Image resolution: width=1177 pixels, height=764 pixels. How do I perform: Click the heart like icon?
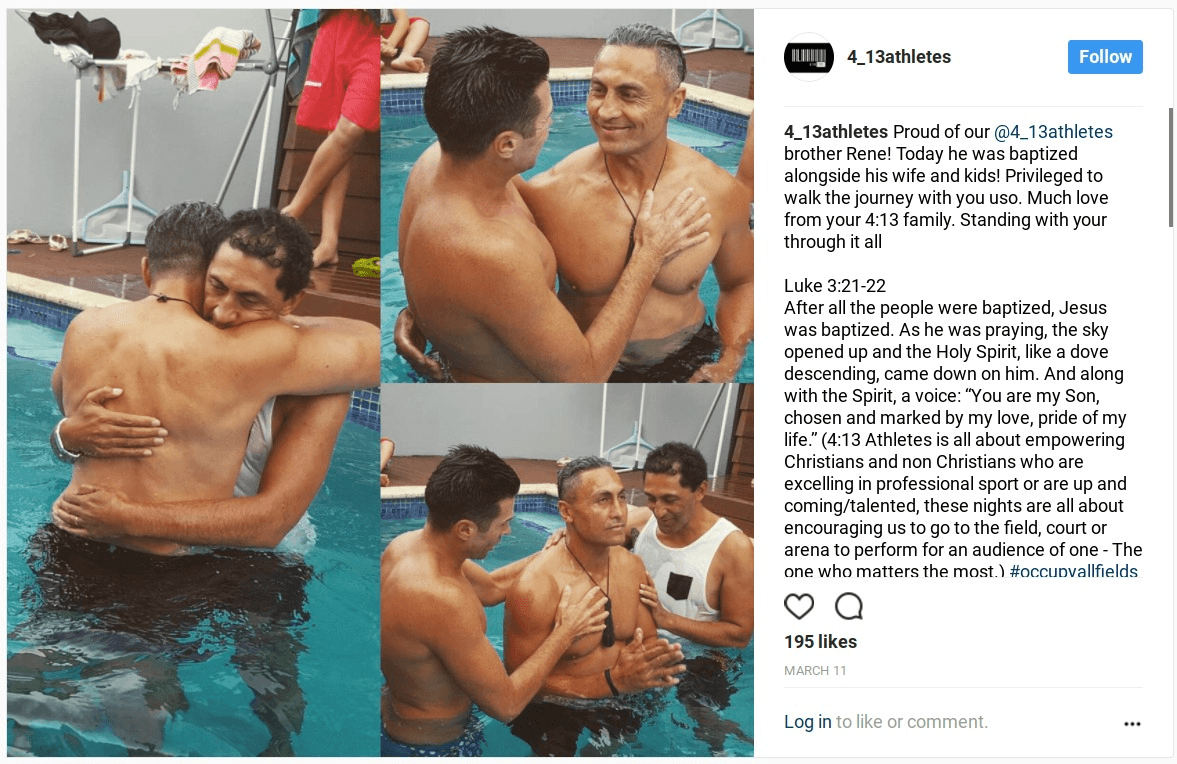(799, 606)
